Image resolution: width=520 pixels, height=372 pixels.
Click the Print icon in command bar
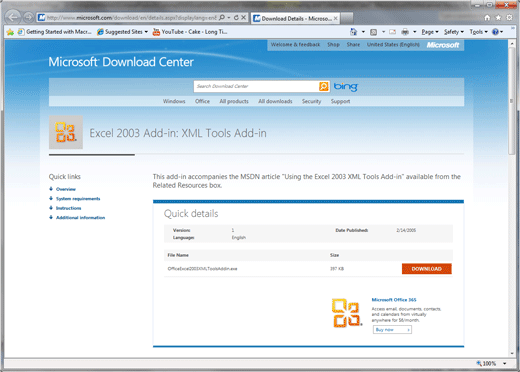405,32
